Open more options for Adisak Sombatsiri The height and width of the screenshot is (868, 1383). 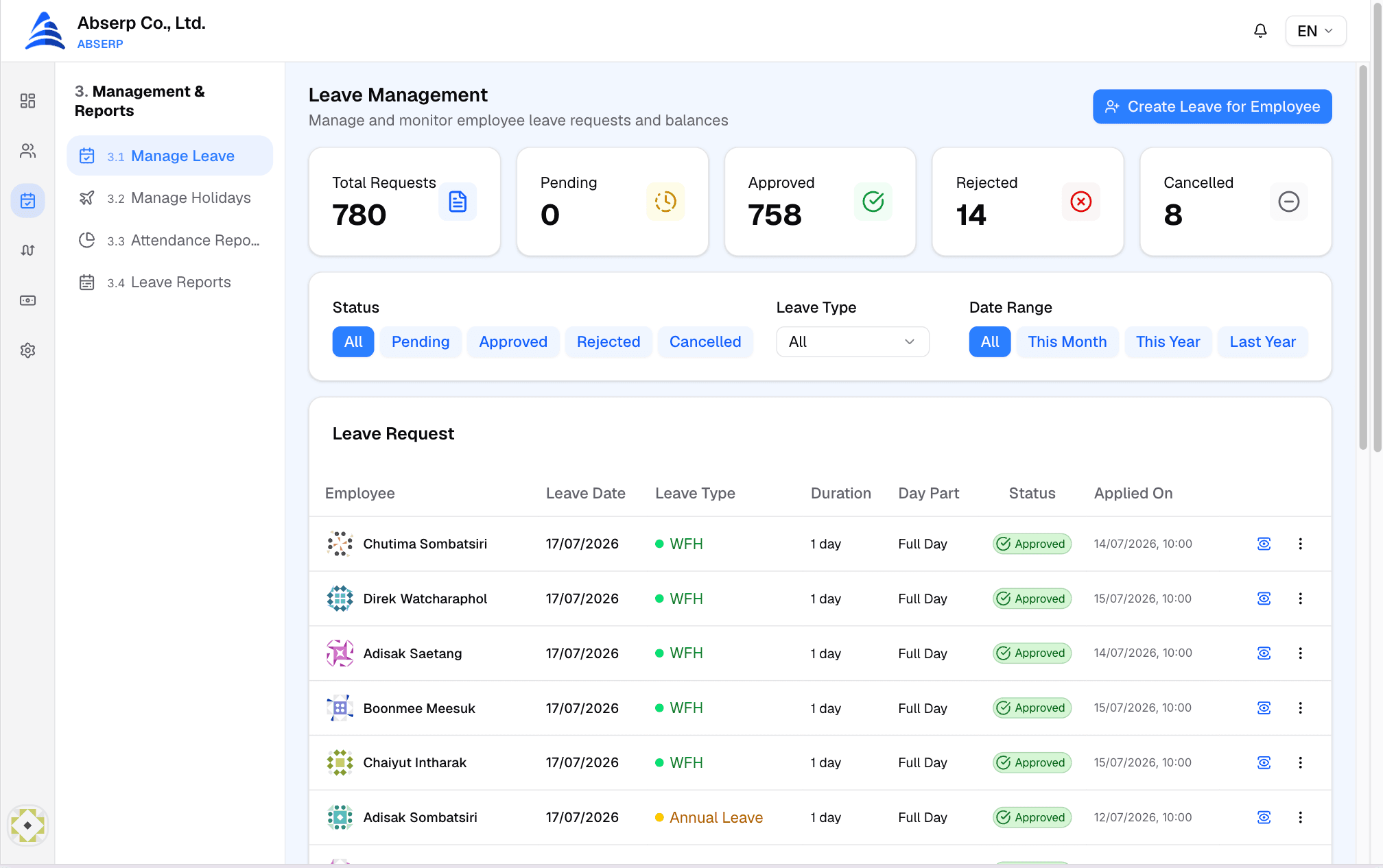click(1300, 817)
